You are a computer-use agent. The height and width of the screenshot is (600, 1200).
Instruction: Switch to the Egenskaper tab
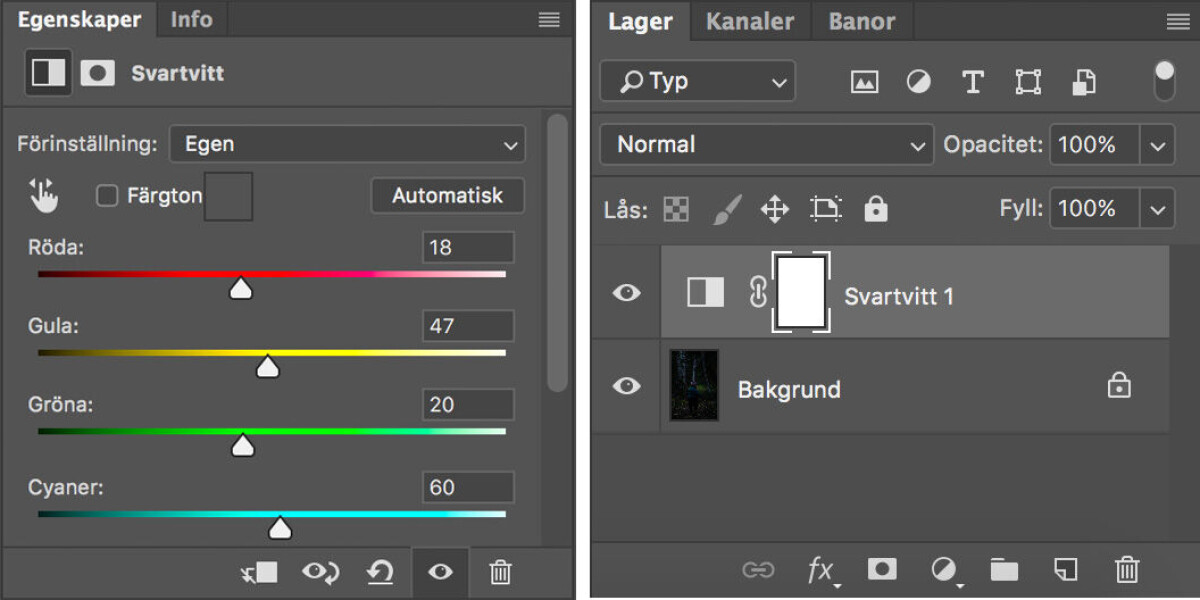tap(79, 19)
